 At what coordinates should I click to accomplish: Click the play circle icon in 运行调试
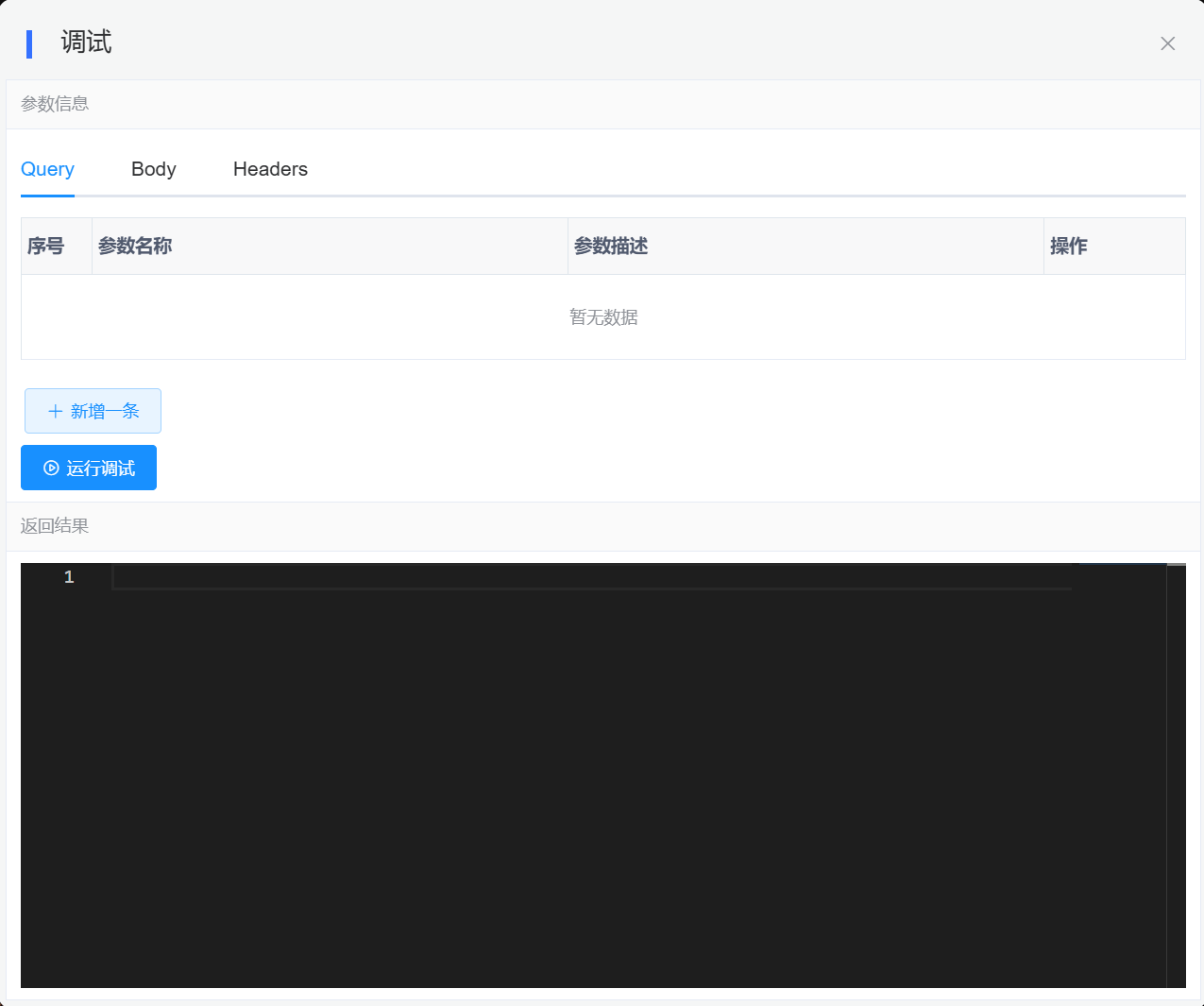(x=51, y=469)
